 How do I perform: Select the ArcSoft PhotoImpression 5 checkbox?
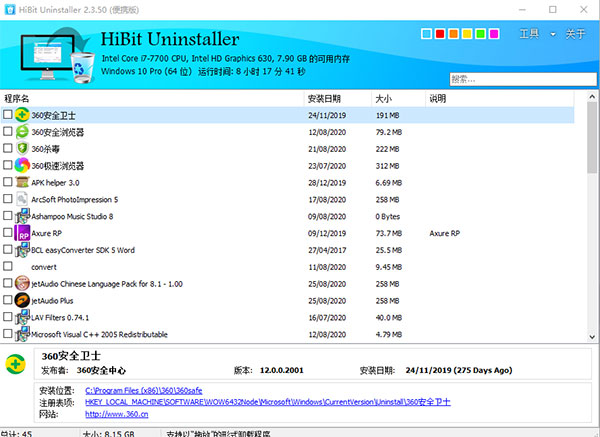point(8,199)
